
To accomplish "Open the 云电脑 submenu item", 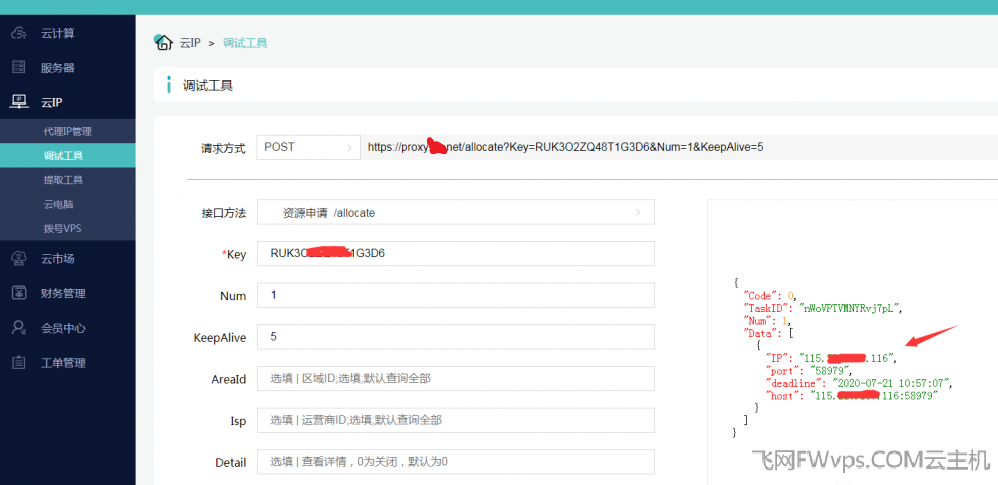I will point(68,204).
